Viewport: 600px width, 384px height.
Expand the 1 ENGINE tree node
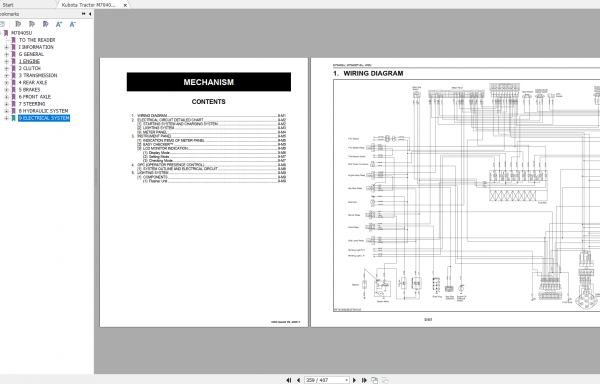6,61
